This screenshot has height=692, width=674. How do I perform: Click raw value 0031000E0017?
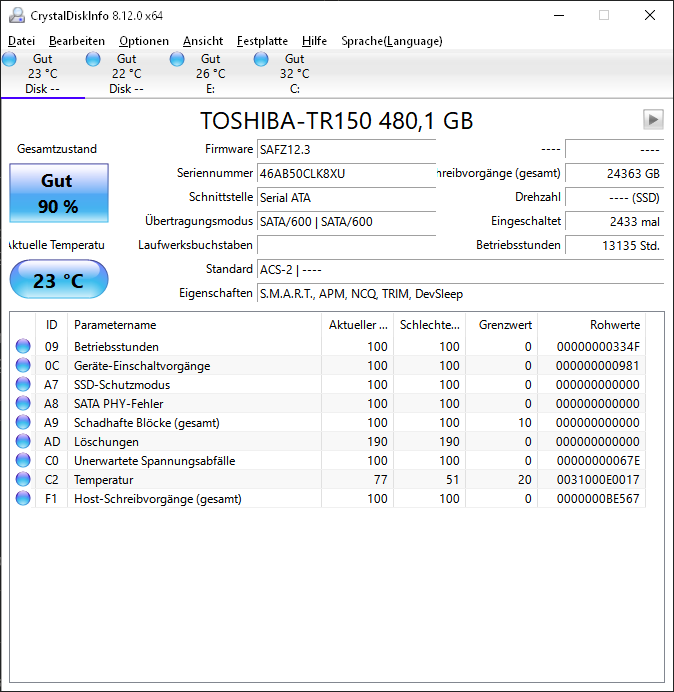pyautogui.click(x=598, y=480)
